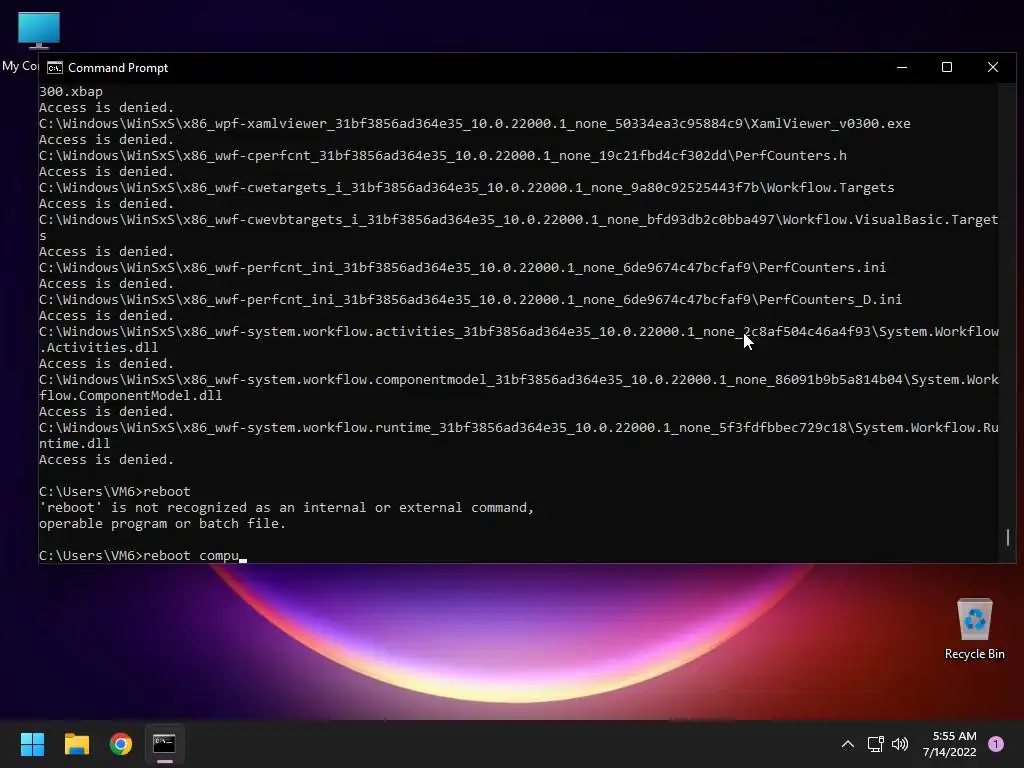Minimize the Command Prompt window
This screenshot has width=1024, height=768.
pyautogui.click(x=902, y=67)
